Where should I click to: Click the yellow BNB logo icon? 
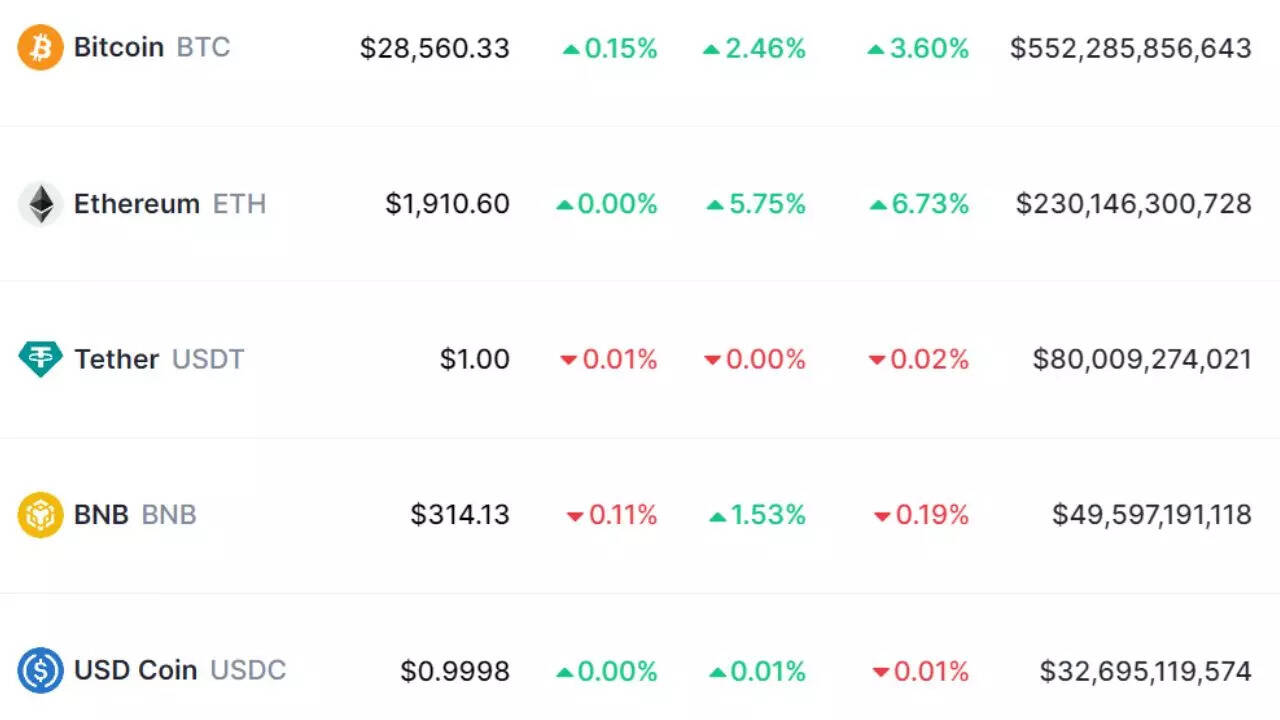coord(40,515)
